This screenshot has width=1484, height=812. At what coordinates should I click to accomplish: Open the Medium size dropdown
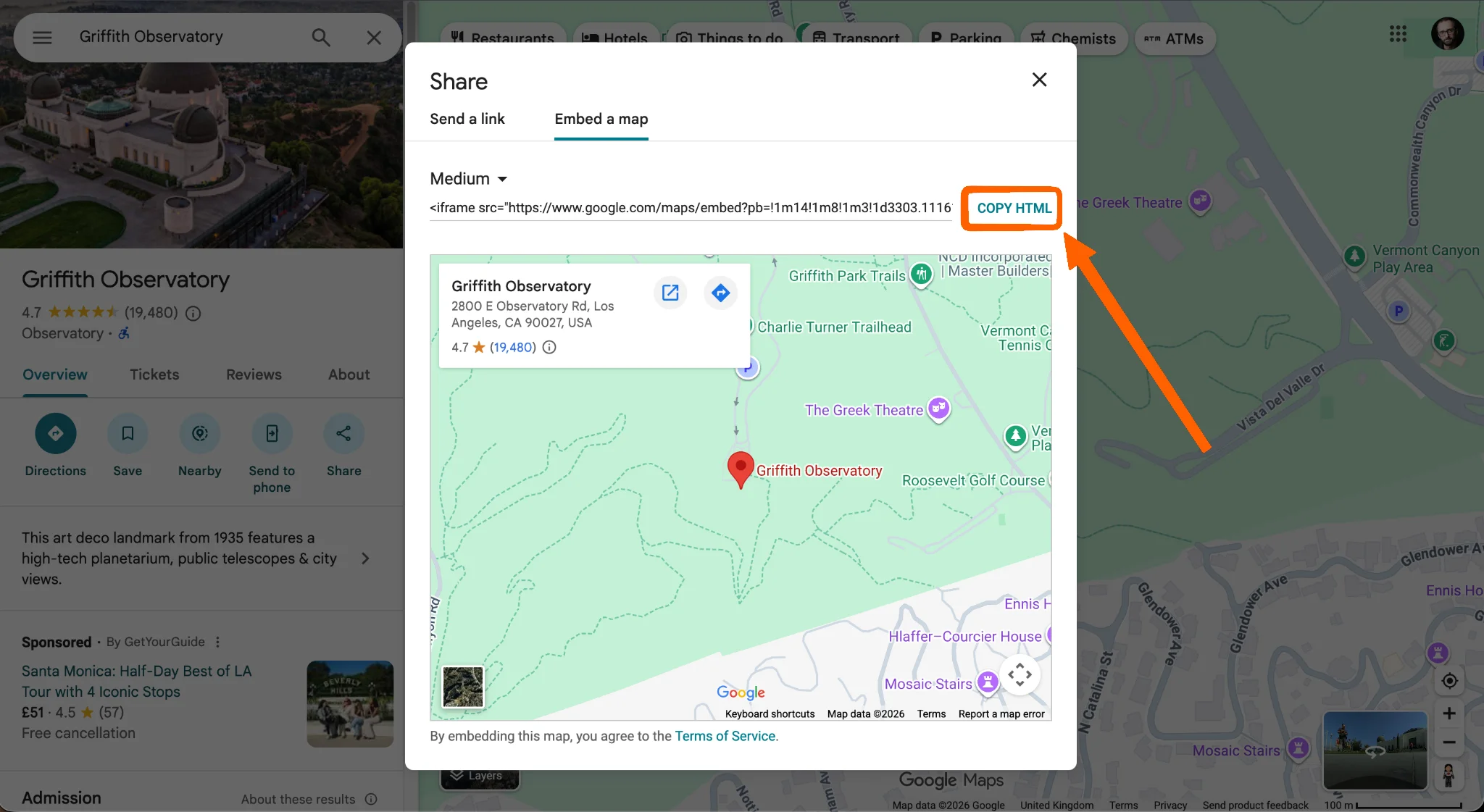click(468, 178)
